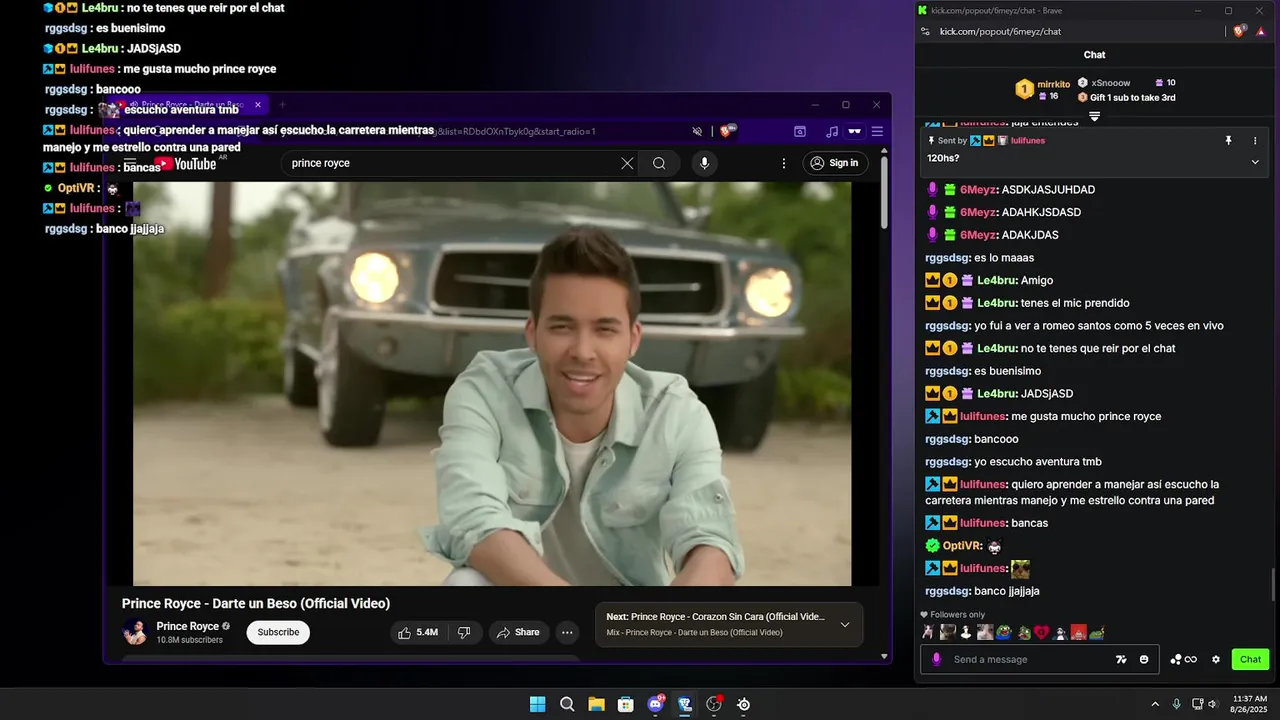Collapse the gift leaderboard handle
This screenshot has width=1280, height=720.
1095,117
